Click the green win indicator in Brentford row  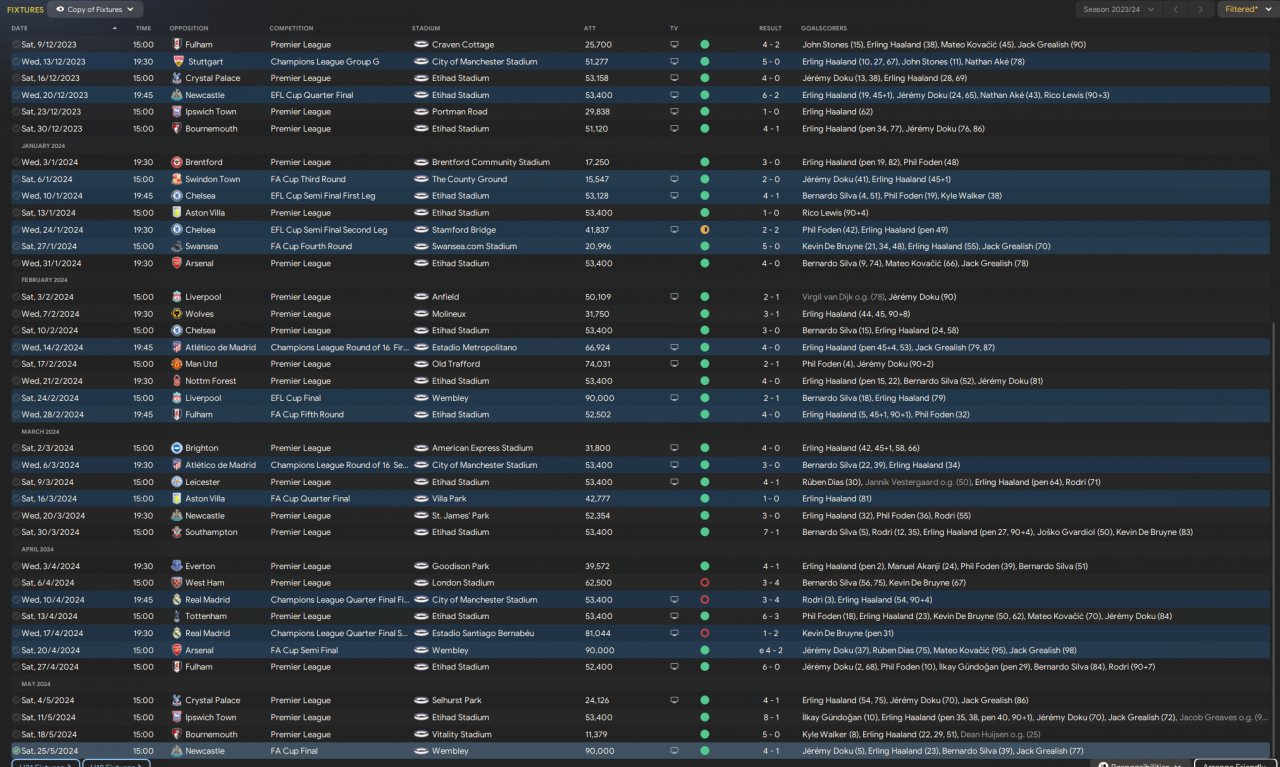point(704,162)
